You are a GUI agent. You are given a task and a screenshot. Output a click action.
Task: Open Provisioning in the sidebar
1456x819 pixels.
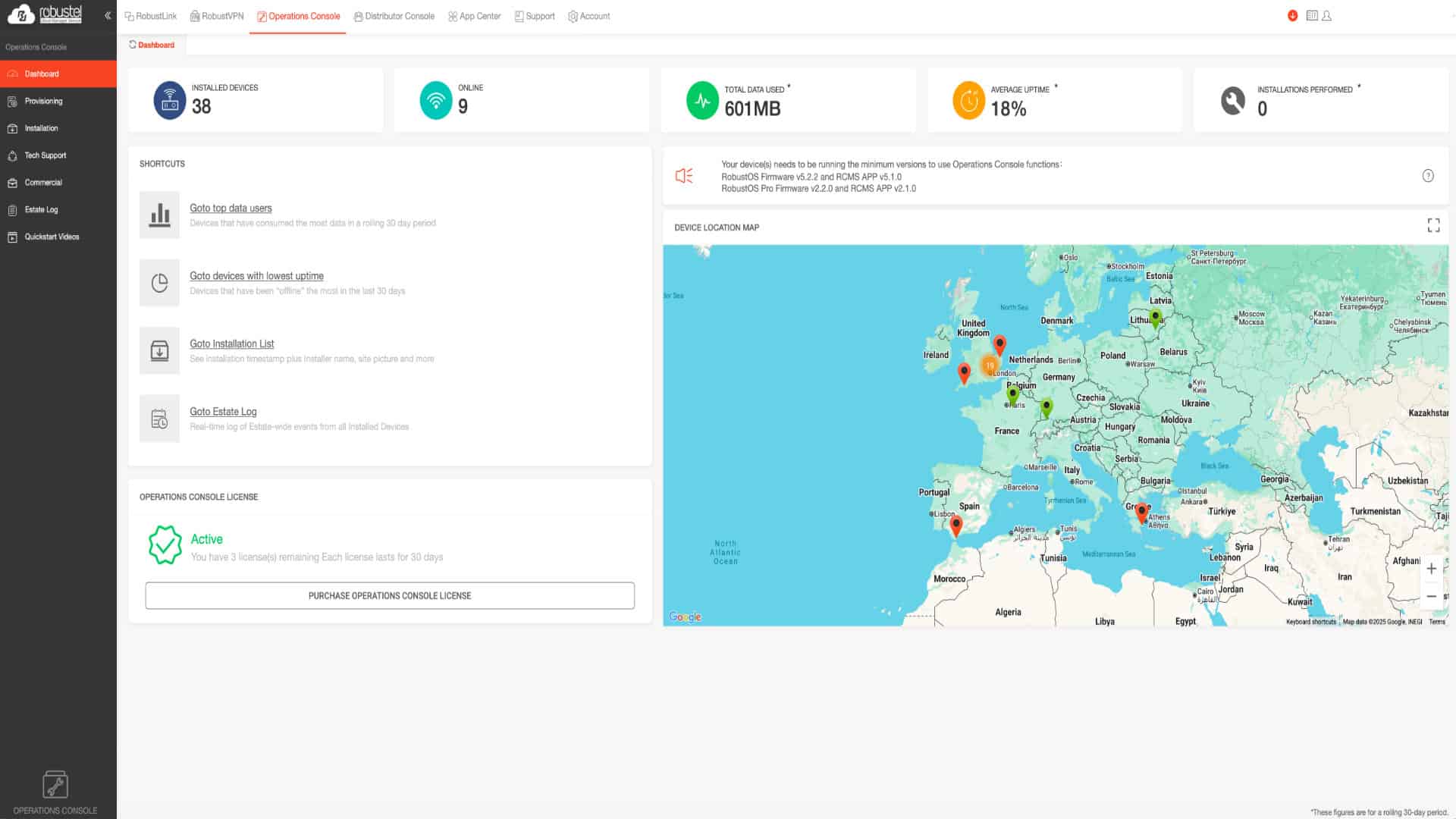point(43,101)
